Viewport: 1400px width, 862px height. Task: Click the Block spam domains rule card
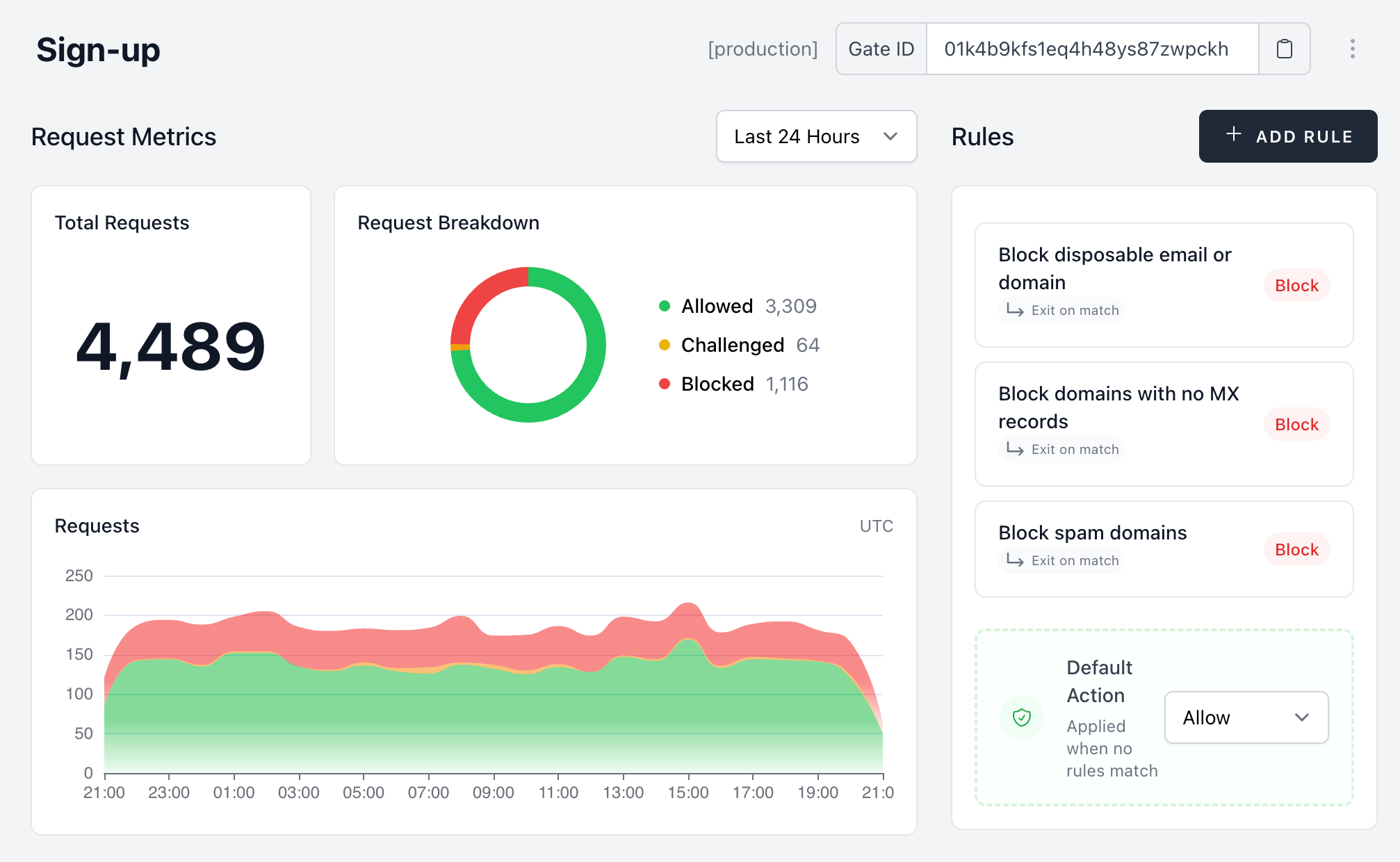(x=1164, y=548)
